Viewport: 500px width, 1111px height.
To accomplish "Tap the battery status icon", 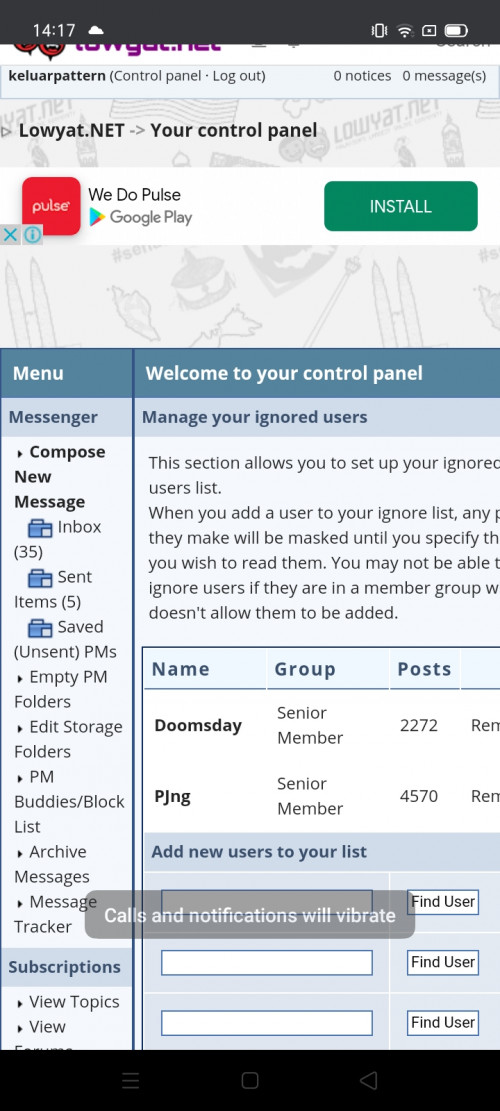I will coord(455,30).
